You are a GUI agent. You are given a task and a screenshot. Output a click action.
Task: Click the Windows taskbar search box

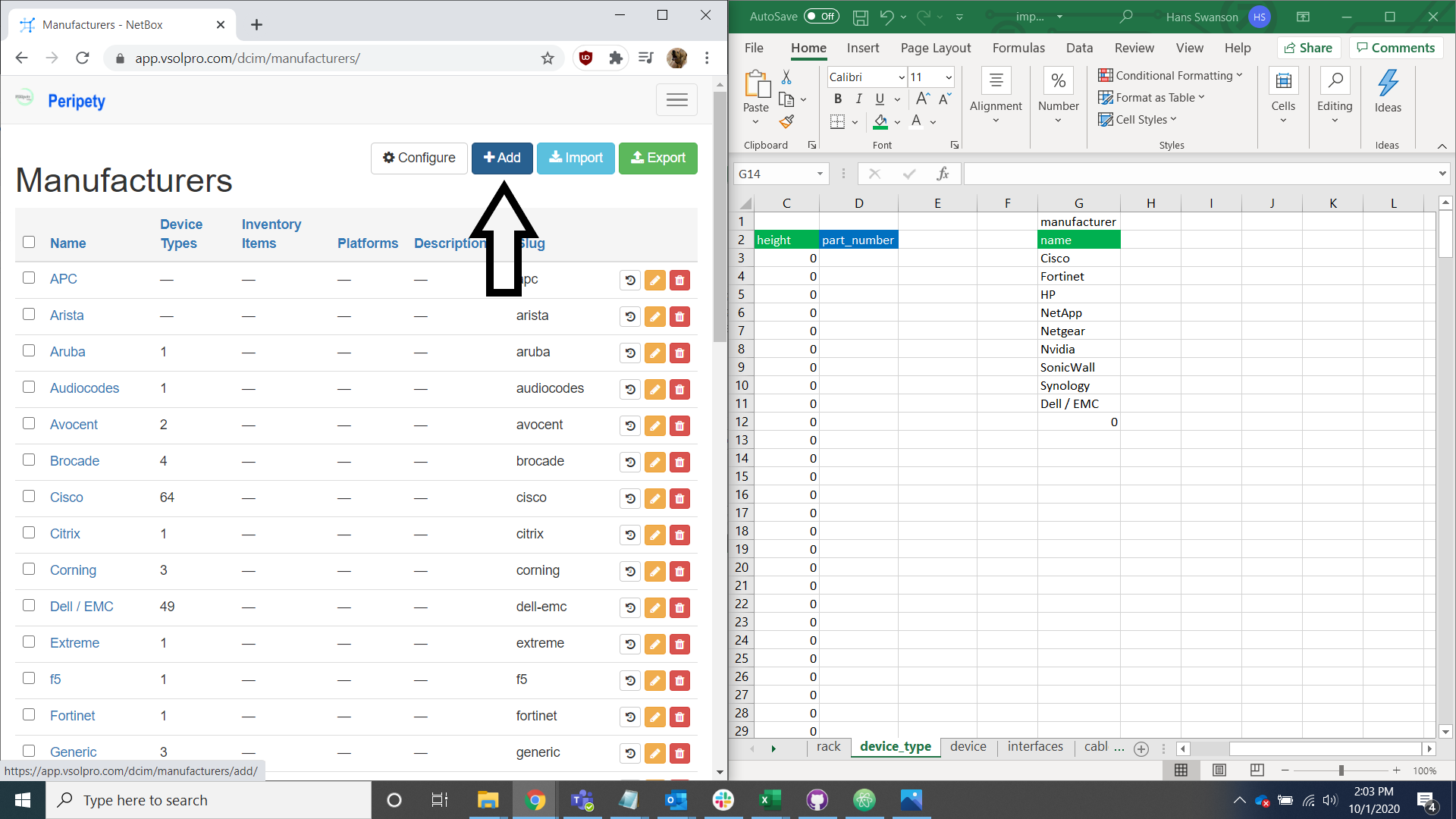click(209, 800)
